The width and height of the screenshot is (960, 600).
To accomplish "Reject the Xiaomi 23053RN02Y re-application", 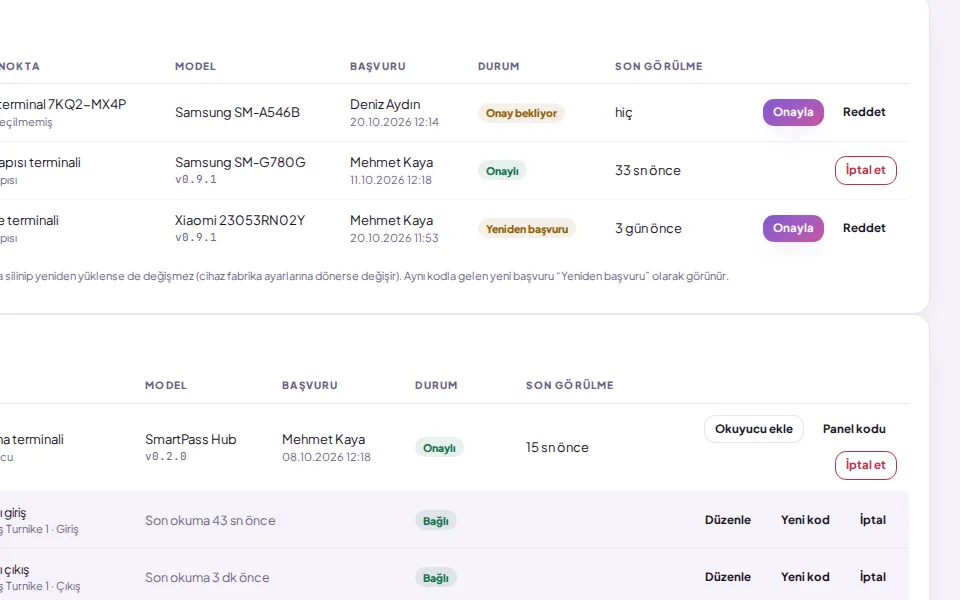I will click(x=864, y=228).
